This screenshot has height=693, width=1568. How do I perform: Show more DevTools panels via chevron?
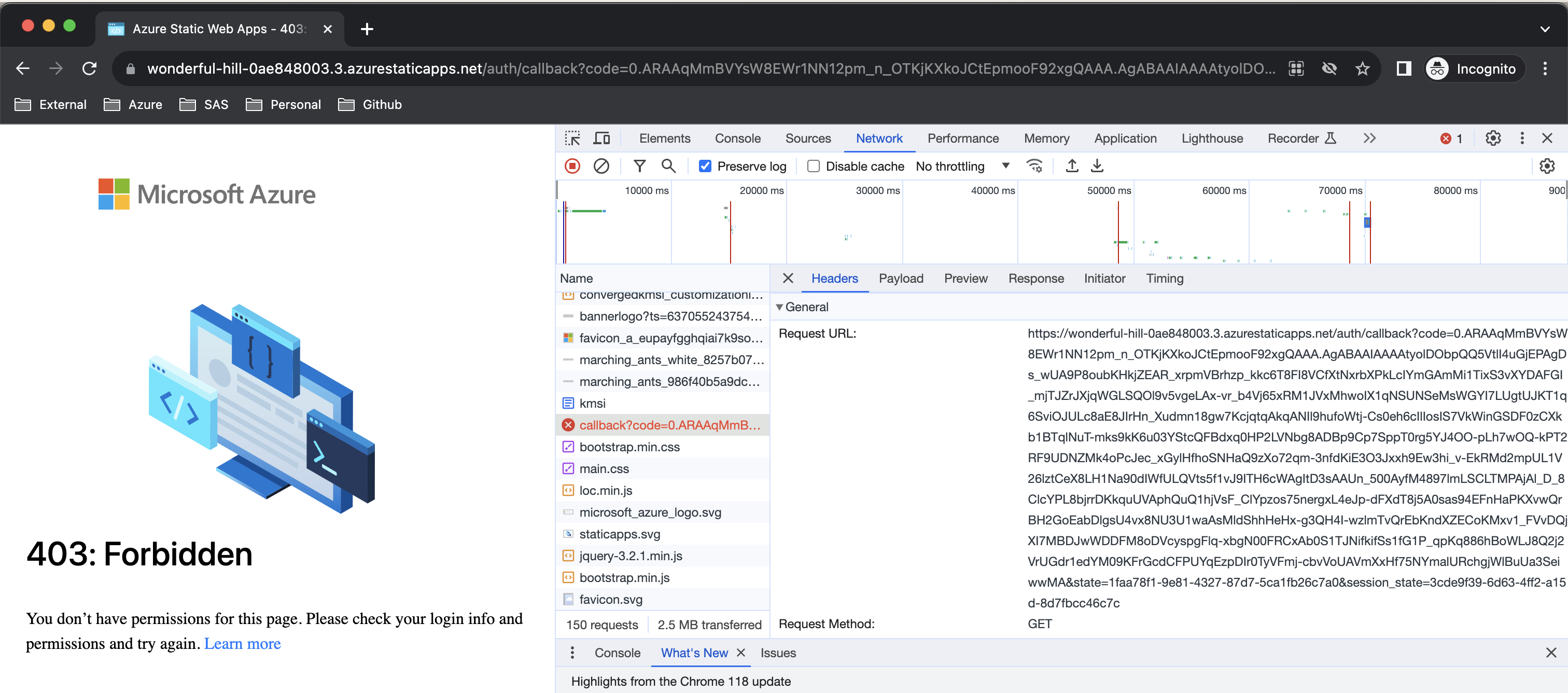1369,138
